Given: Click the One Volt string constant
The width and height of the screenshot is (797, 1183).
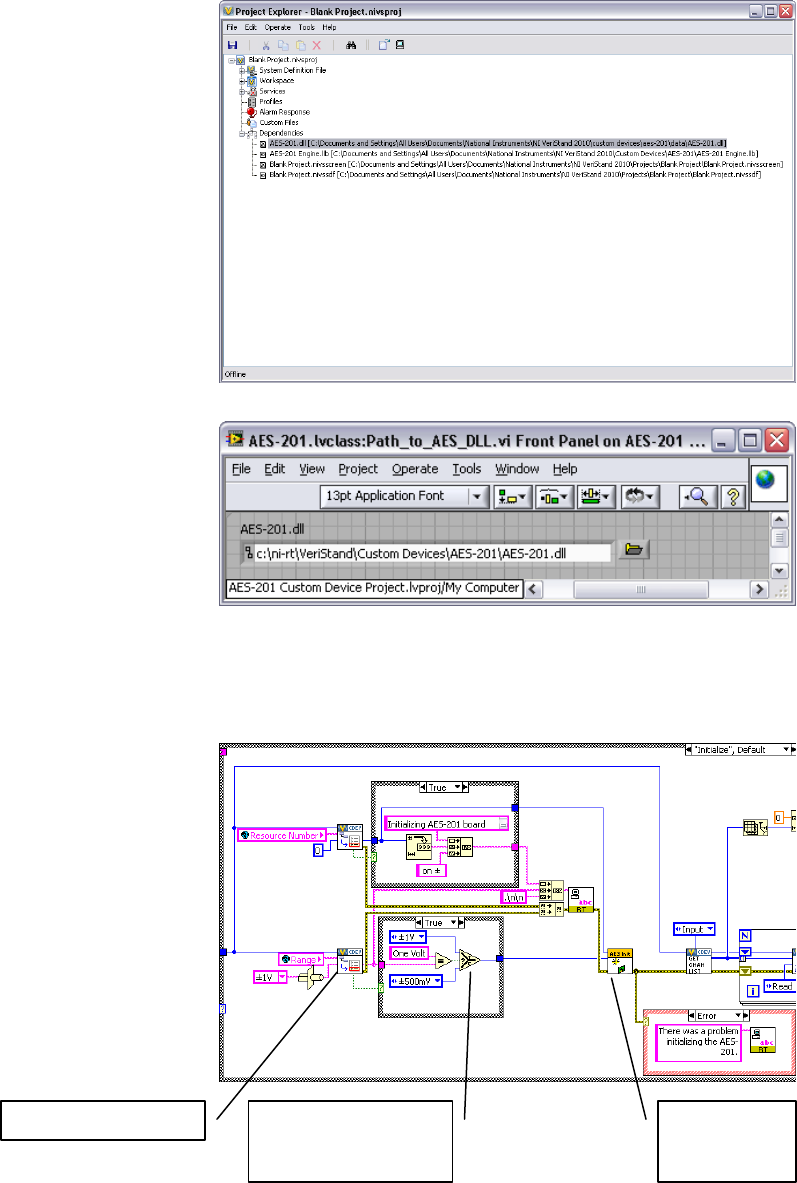Looking at the screenshot, I should pos(410,953).
